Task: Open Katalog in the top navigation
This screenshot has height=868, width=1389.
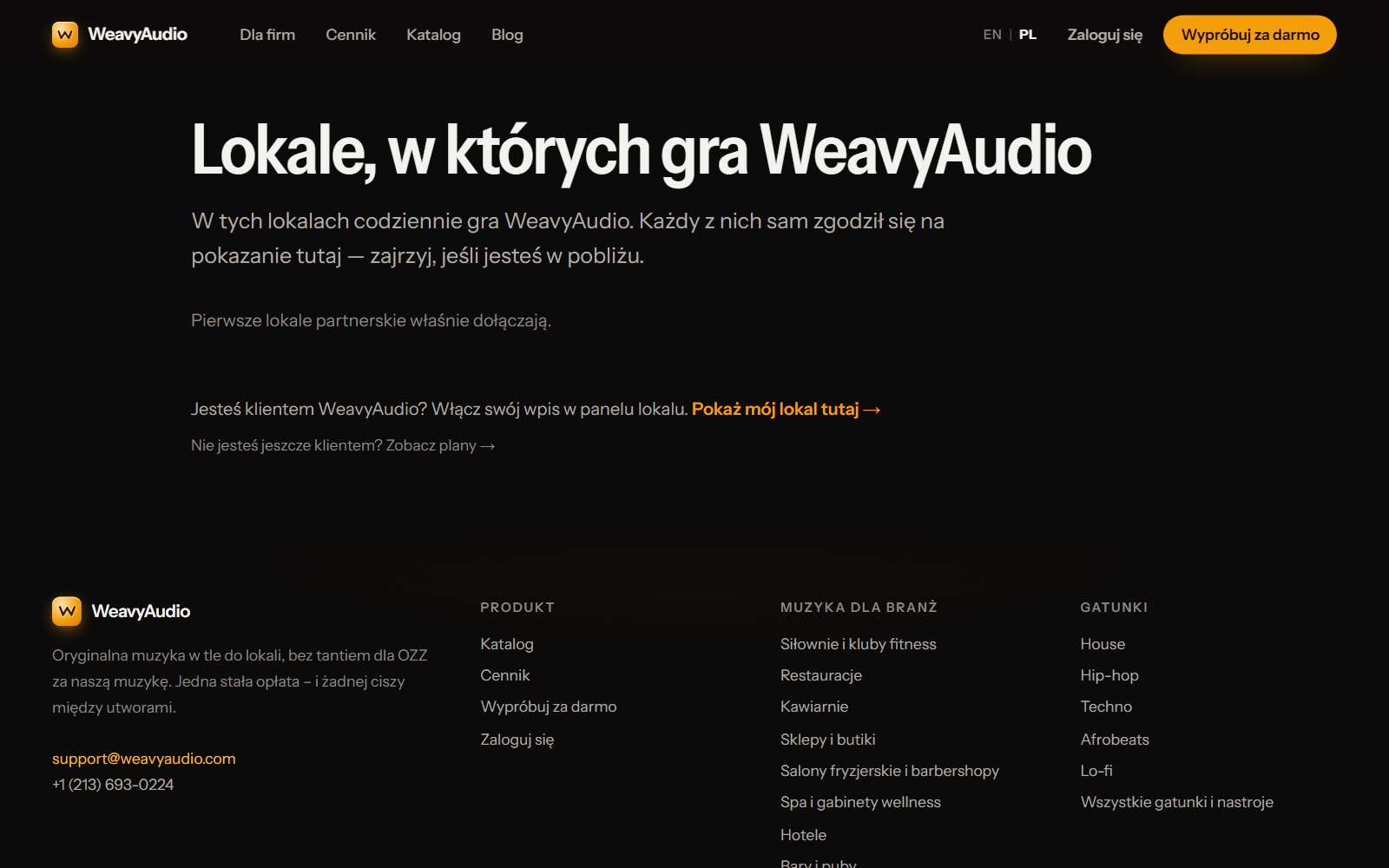Action: (433, 35)
